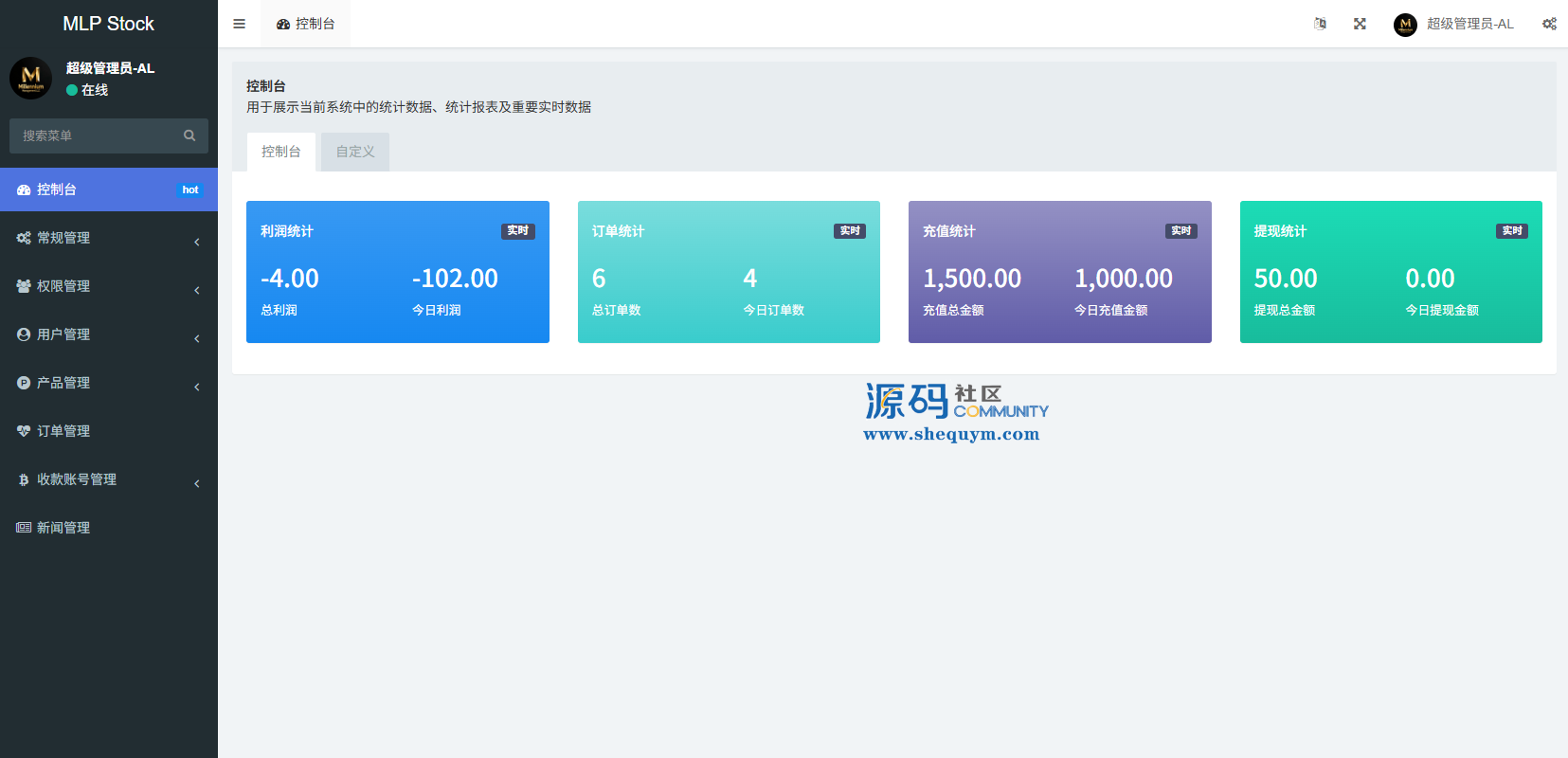The width and height of the screenshot is (1568, 758).
Task: Click the language switch icon in header
Action: pyautogui.click(x=1320, y=24)
